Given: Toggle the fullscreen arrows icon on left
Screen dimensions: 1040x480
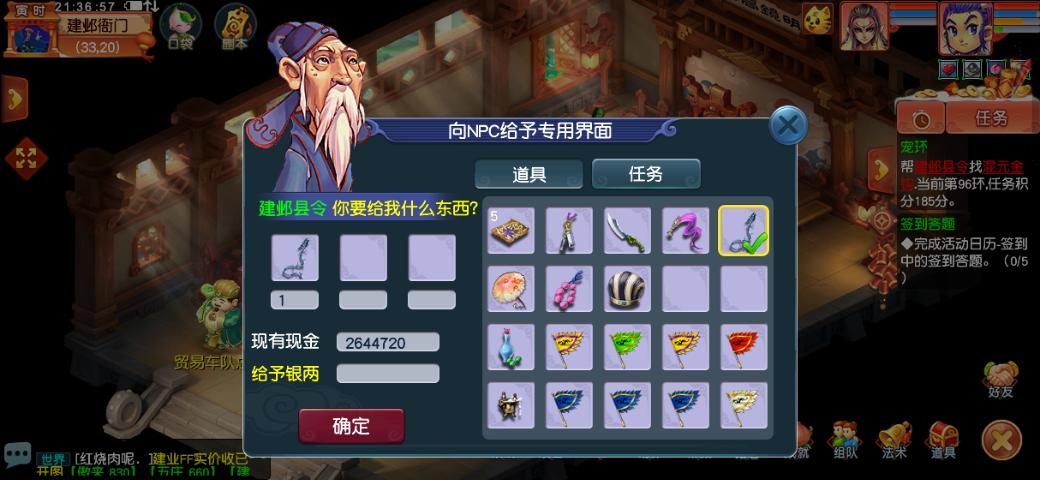Looking at the screenshot, I should [26, 158].
